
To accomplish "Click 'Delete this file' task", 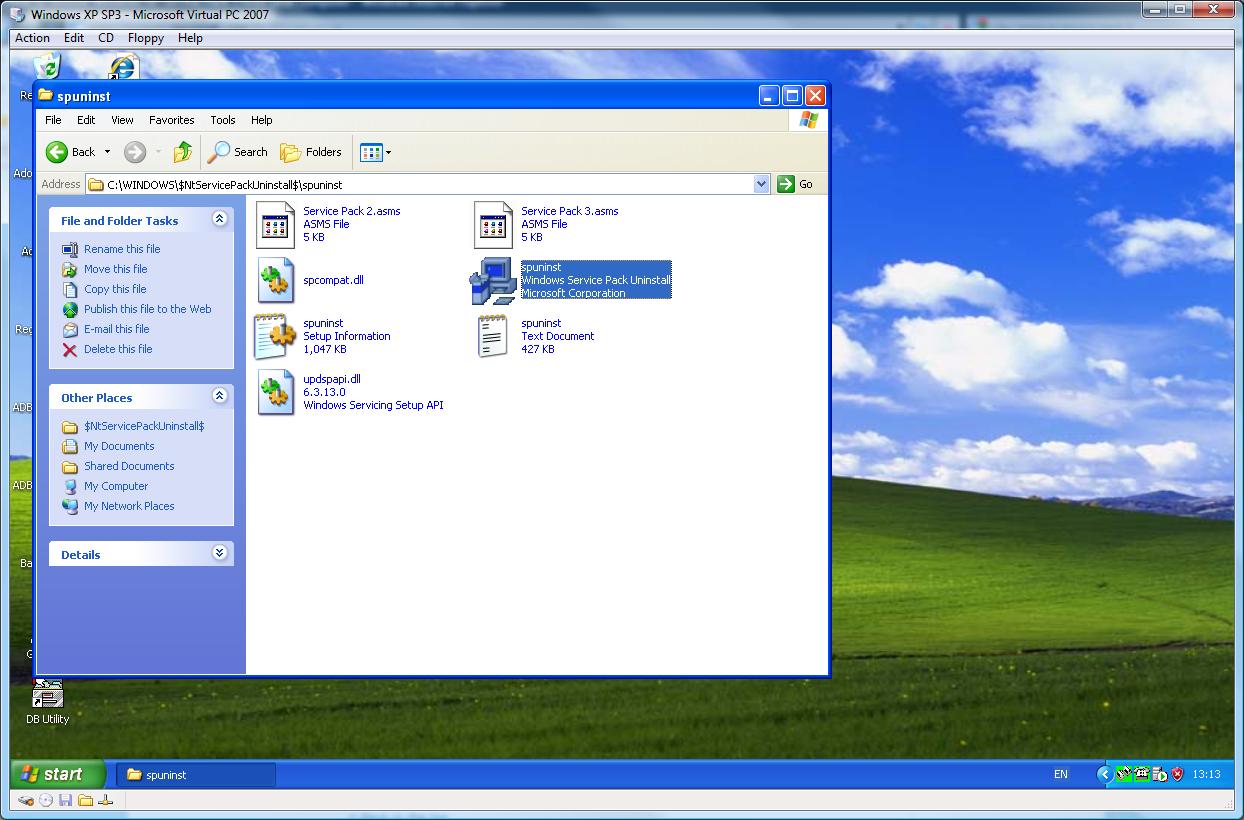I will click(x=118, y=349).
